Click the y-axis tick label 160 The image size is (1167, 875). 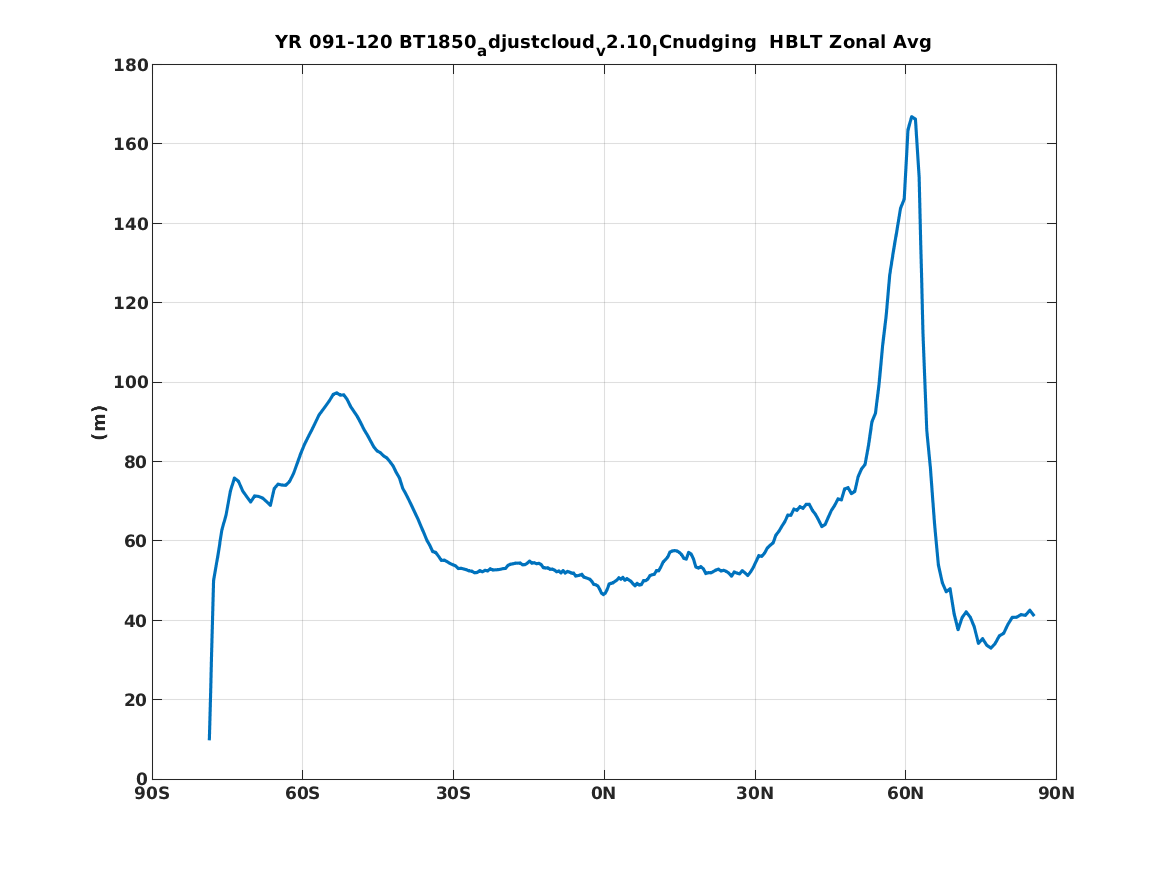coord(130,144)
